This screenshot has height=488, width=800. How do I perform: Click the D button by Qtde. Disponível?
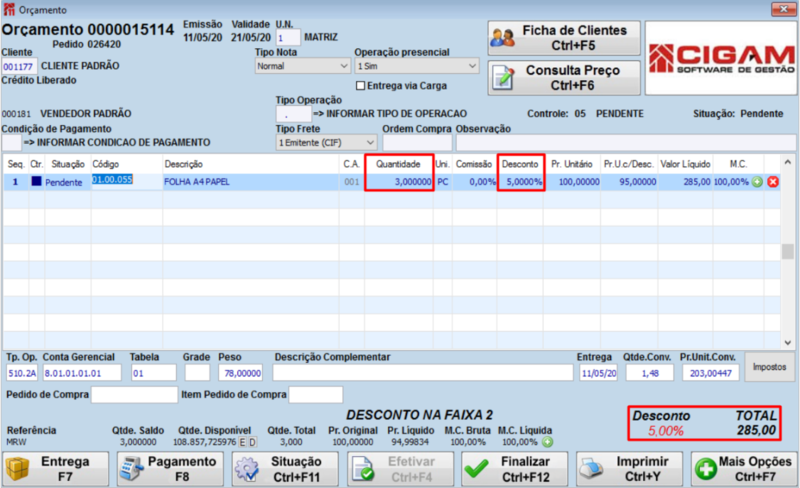point(252,443)
